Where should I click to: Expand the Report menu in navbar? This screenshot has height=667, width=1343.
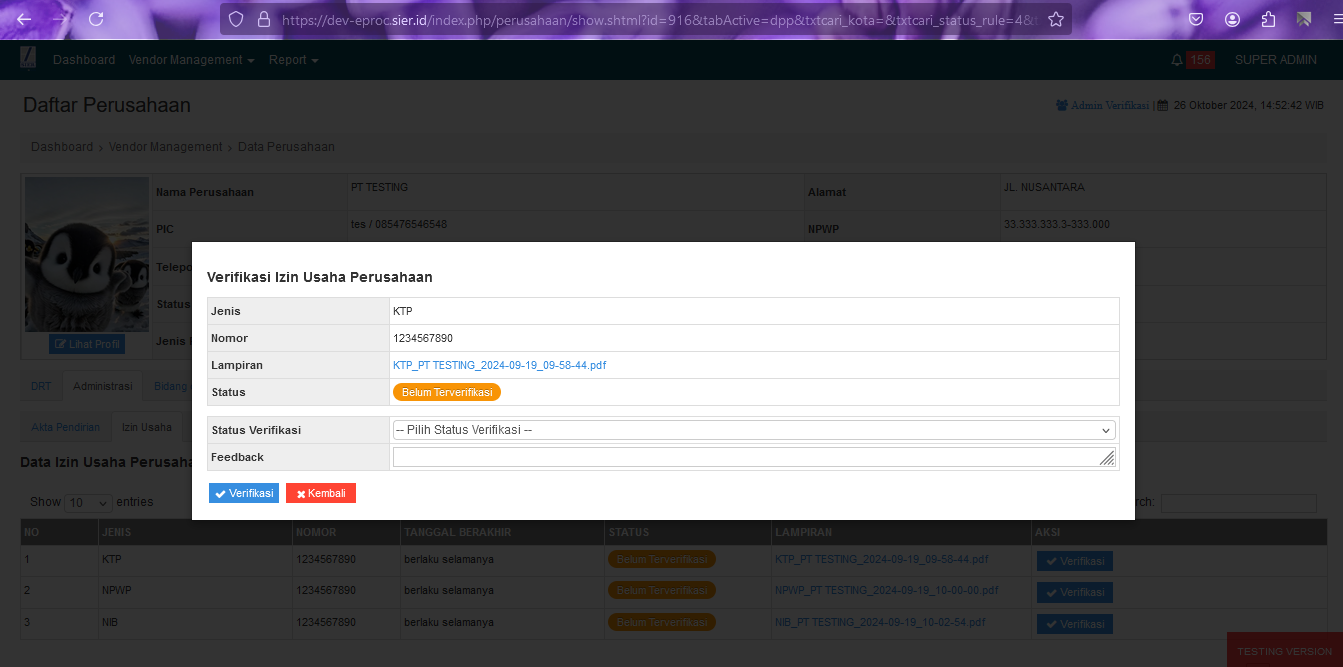293,60
